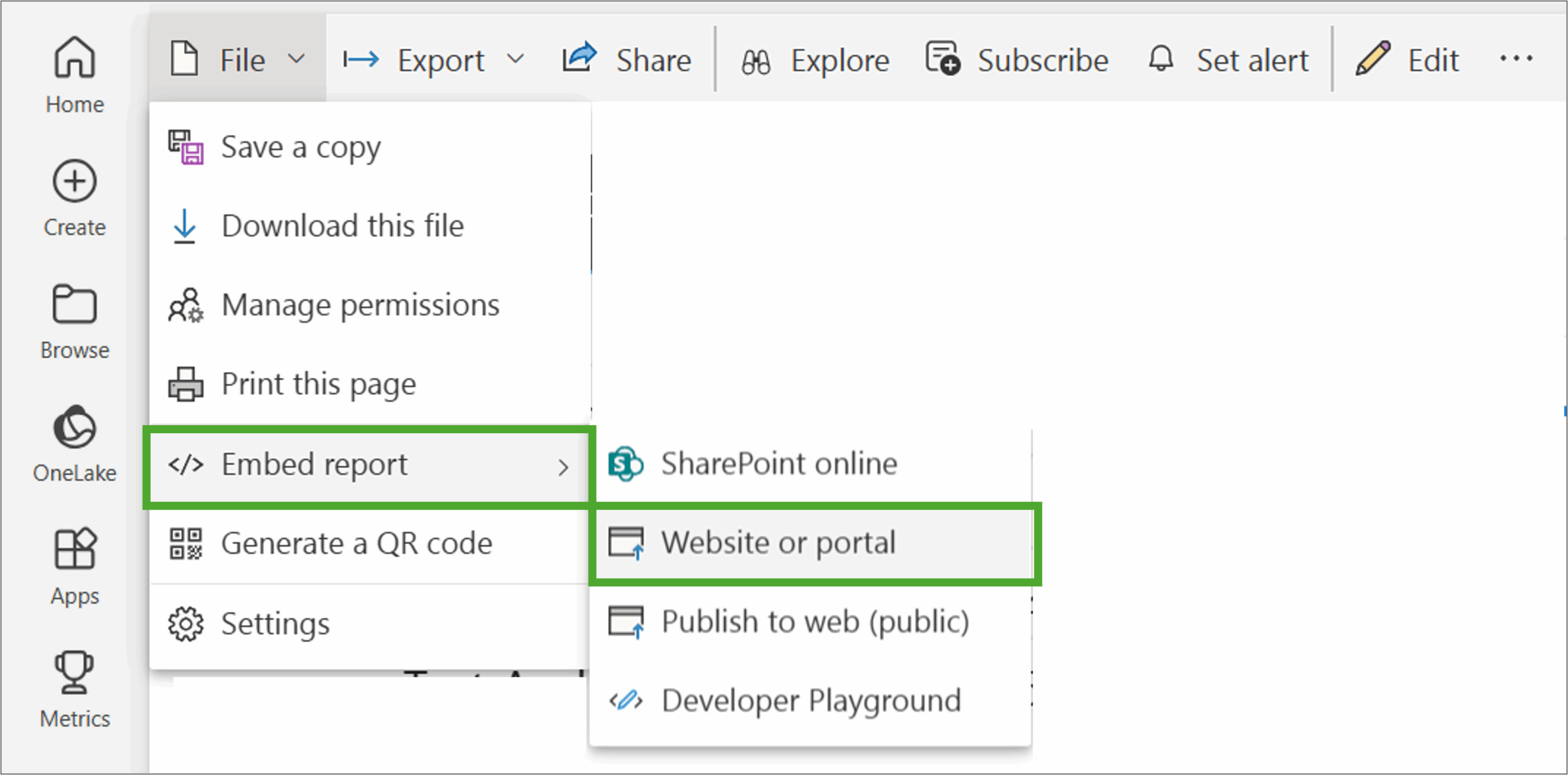This screenshot has width=1568, height=775.
Task: Expand the Export dropdown chevron
Action: tap(516, 59)
